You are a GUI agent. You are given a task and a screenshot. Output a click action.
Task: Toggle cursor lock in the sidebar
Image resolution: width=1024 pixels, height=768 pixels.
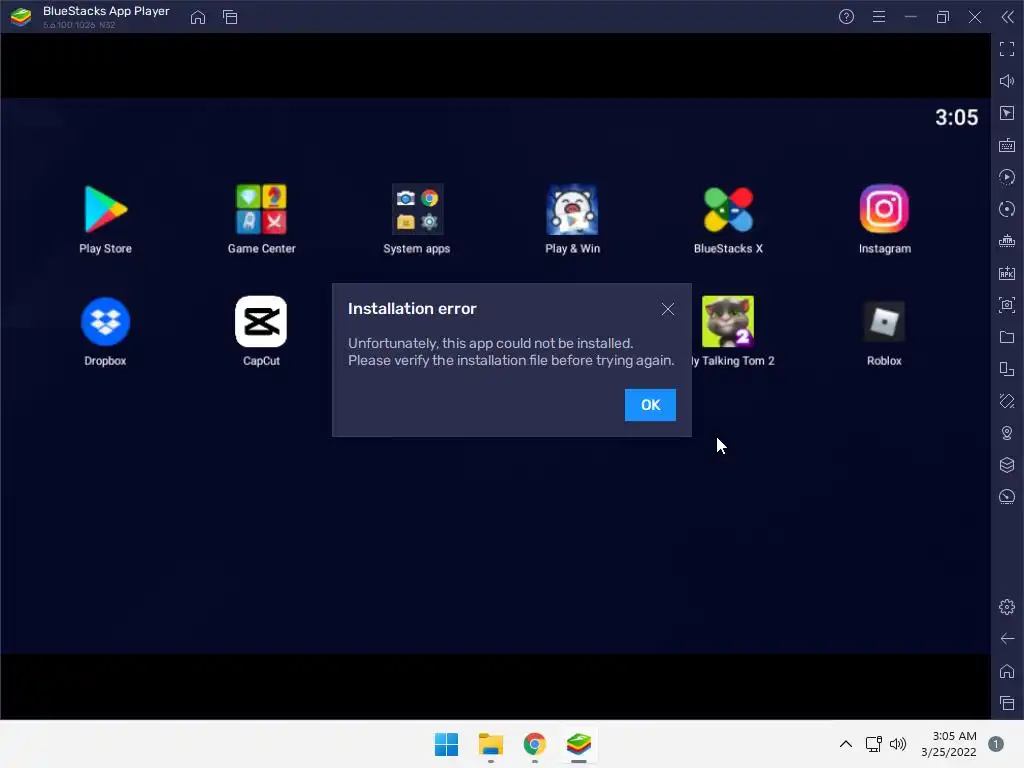pyautogui.click(x=1007, y=113)
